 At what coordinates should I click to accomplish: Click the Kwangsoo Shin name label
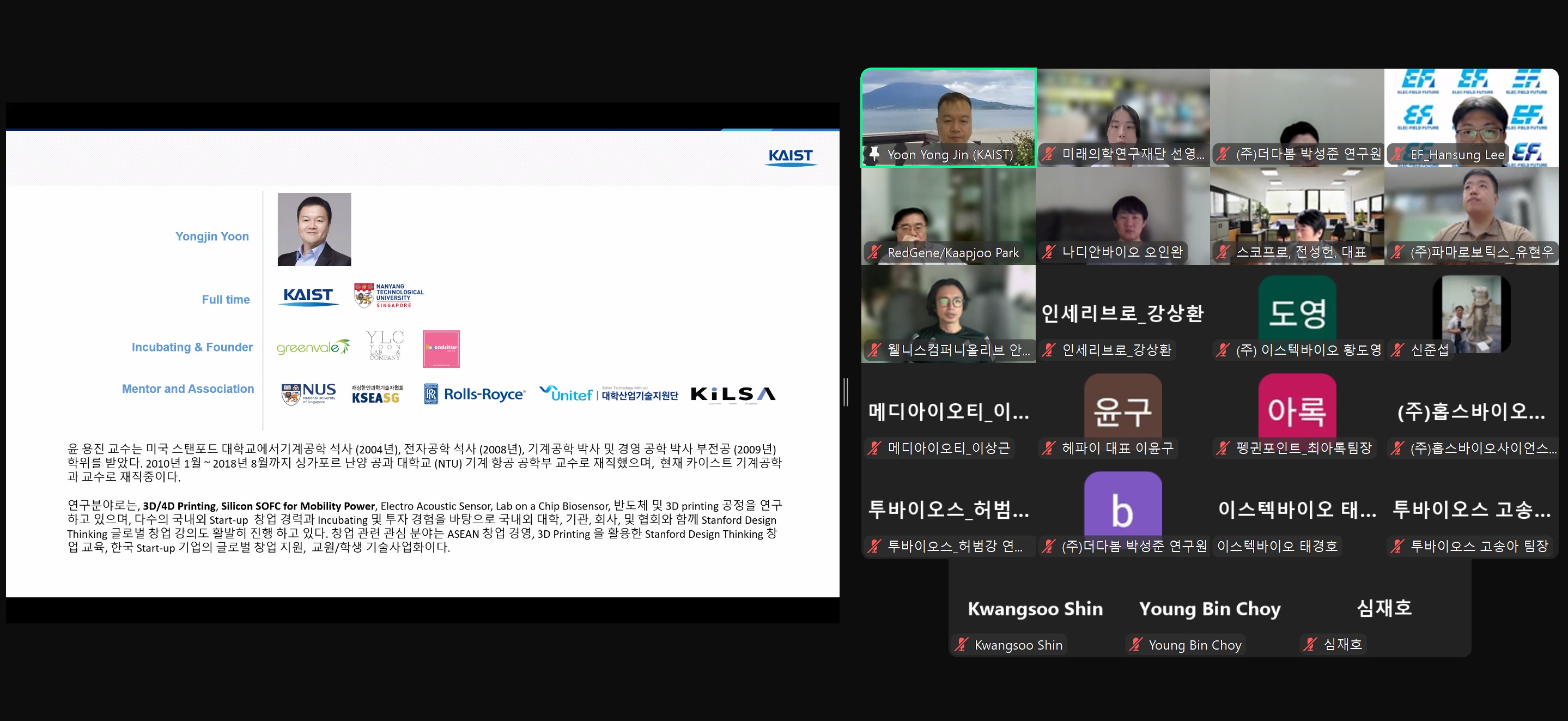tap(1018, 645)
